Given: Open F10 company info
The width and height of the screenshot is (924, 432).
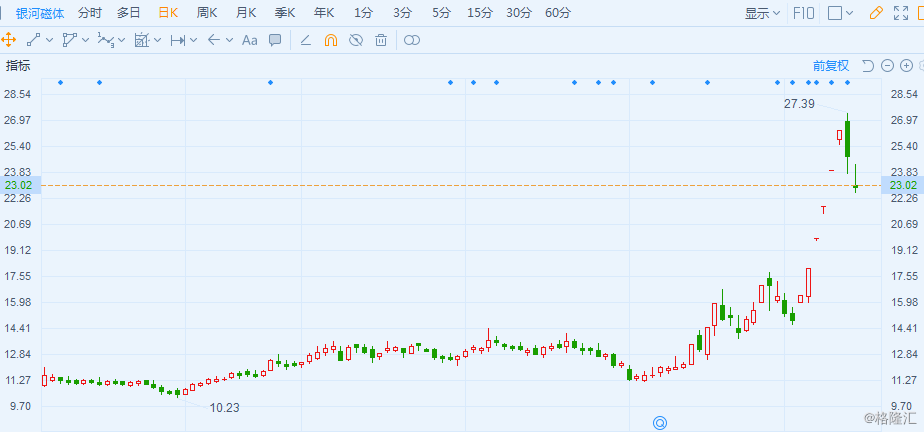Looking at the screenshot, I should click(803, 13).
